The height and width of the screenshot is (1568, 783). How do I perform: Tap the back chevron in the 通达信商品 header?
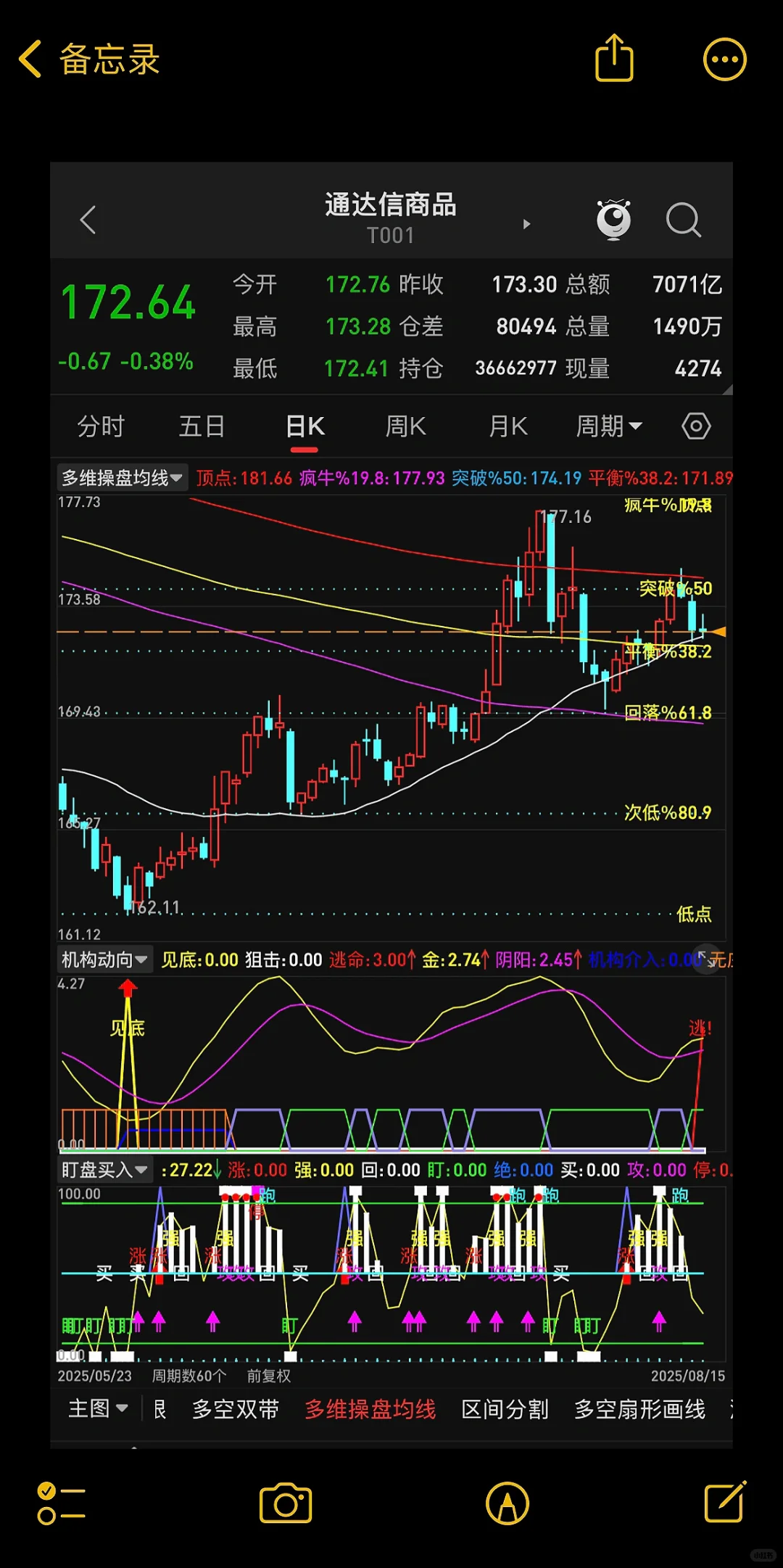click(x=88, y=220)
